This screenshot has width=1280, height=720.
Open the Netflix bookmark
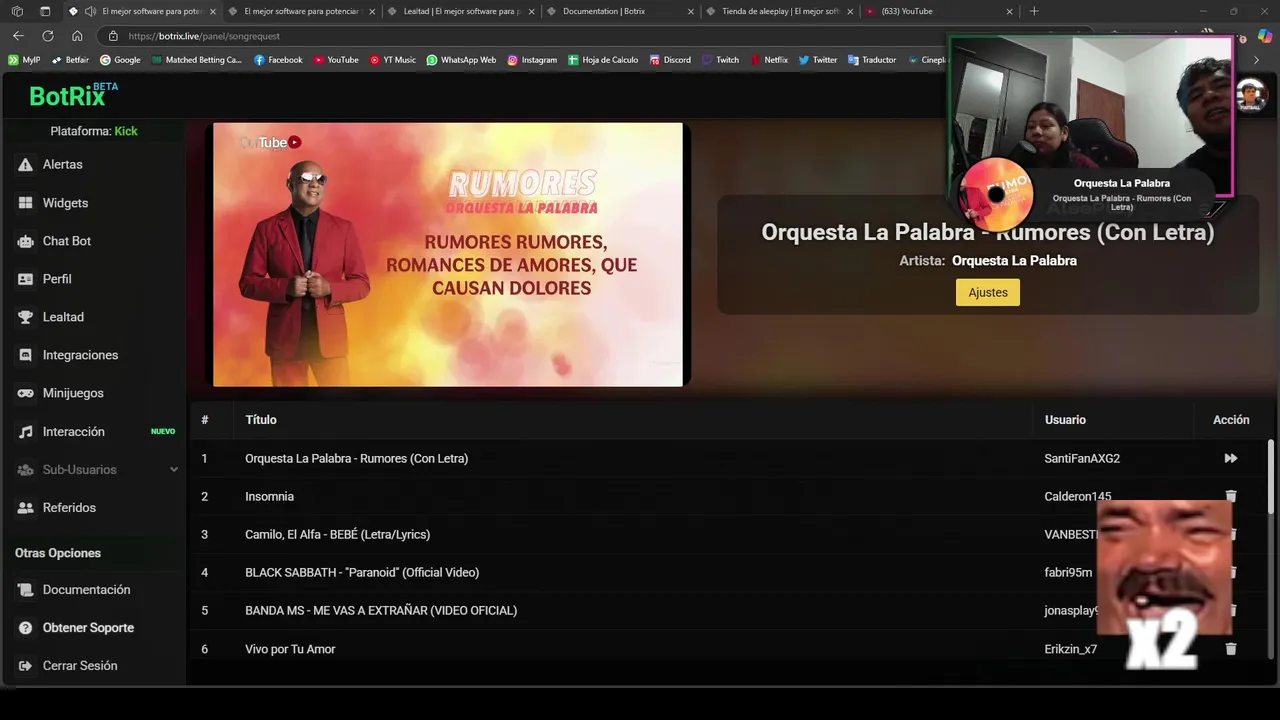(769, 60)
